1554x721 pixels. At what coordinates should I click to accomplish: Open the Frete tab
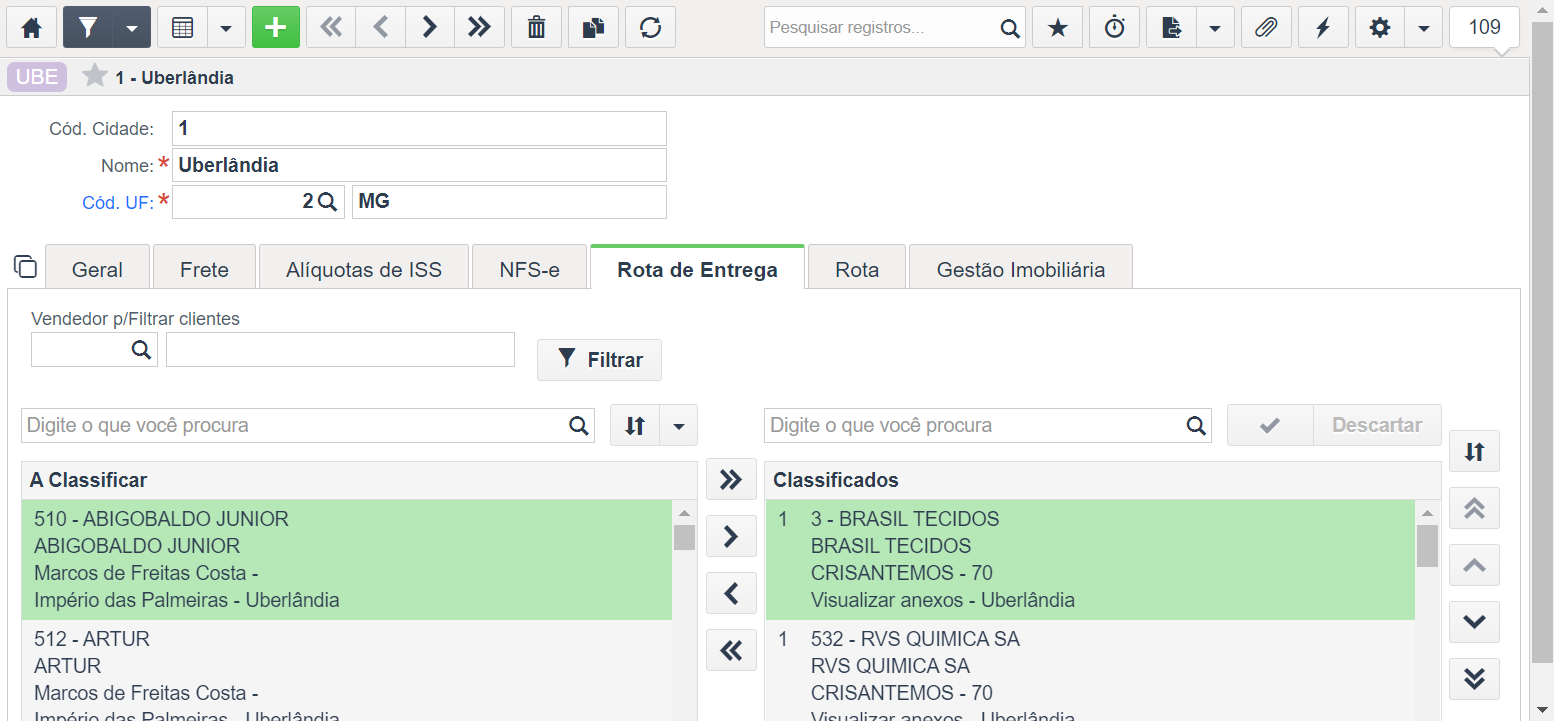[x=204, y=269]
